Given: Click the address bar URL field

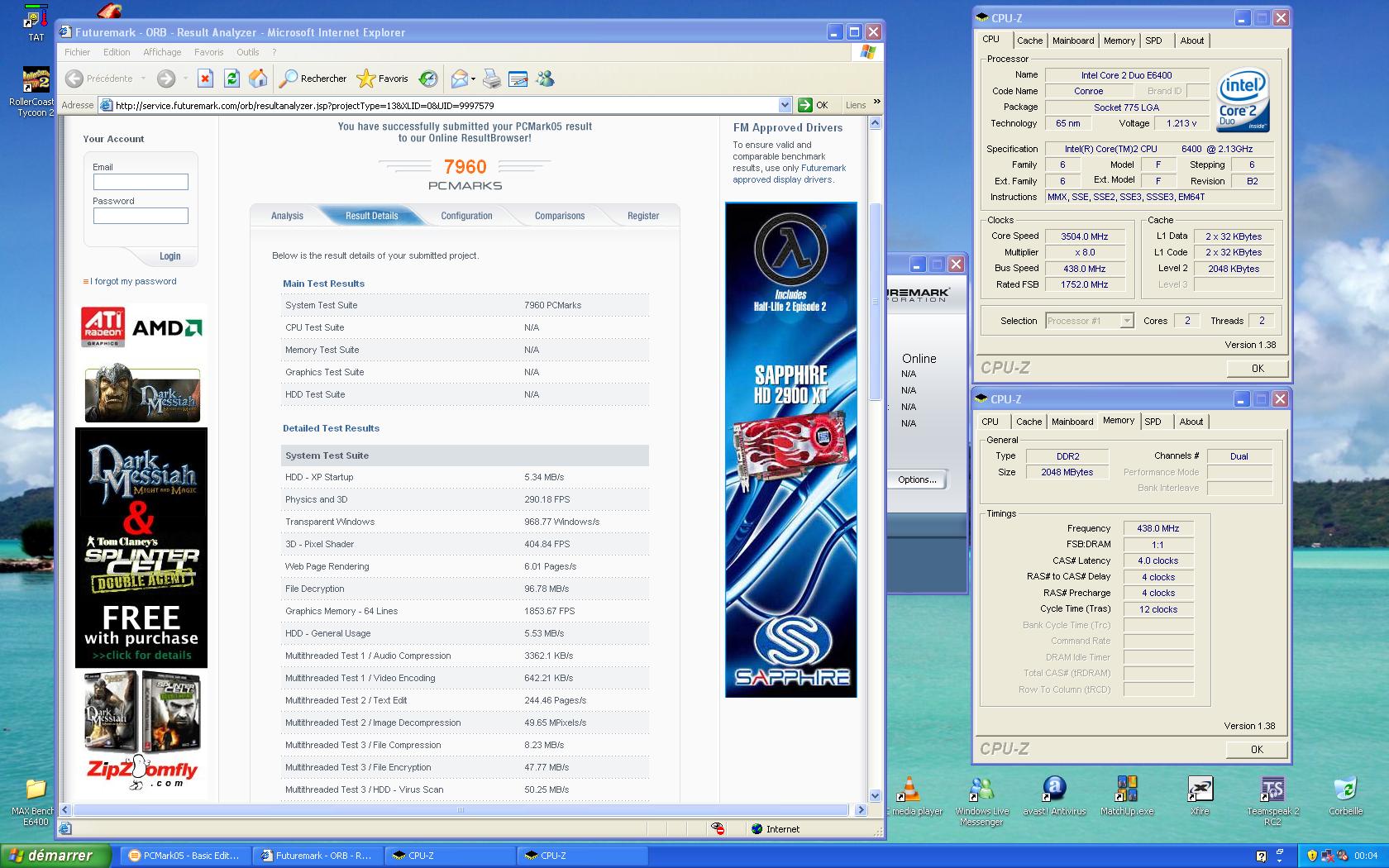Looking at the screenshot, I should (x=445, y=105).
